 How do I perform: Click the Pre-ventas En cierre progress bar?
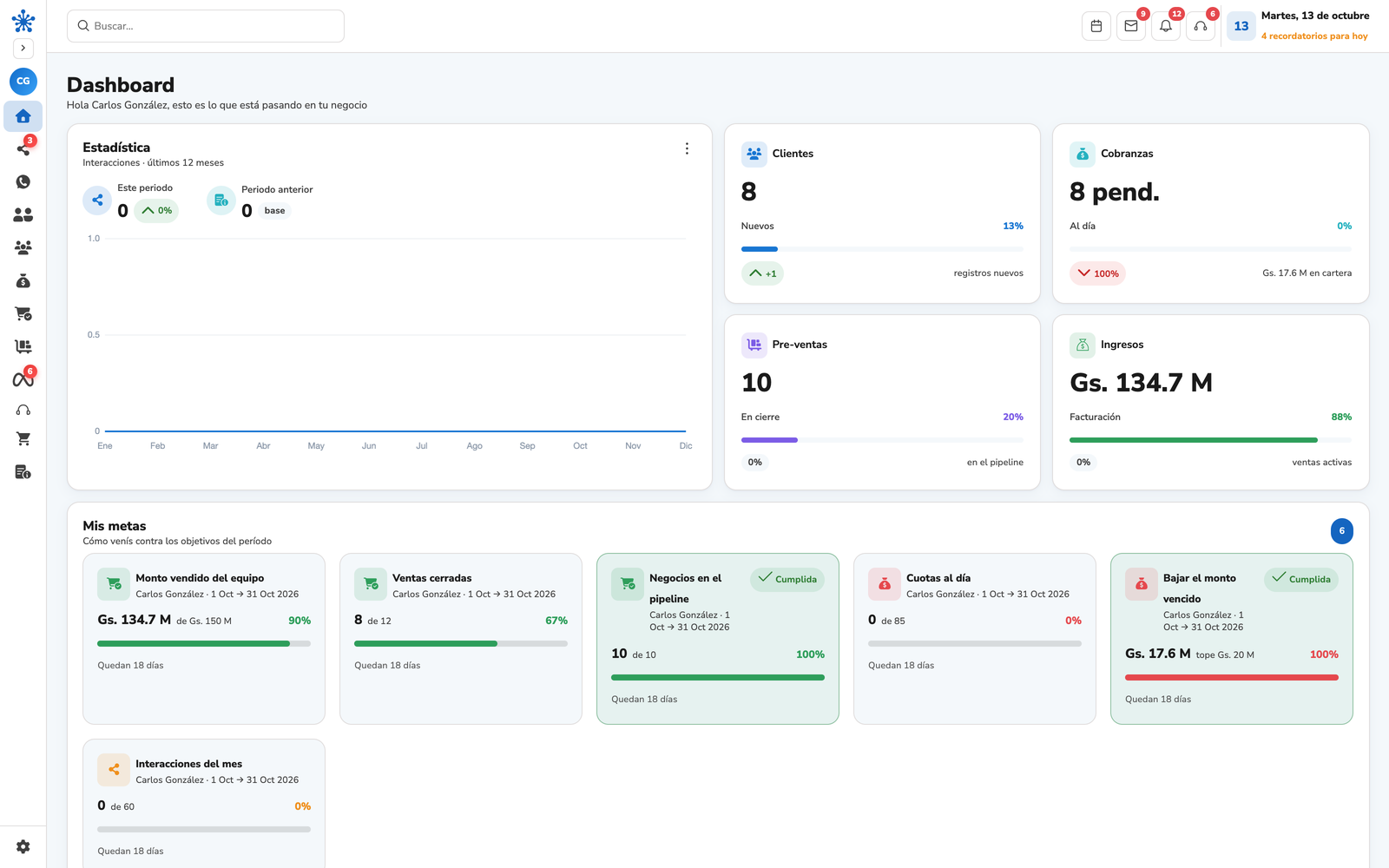click(x=882, y=440)
